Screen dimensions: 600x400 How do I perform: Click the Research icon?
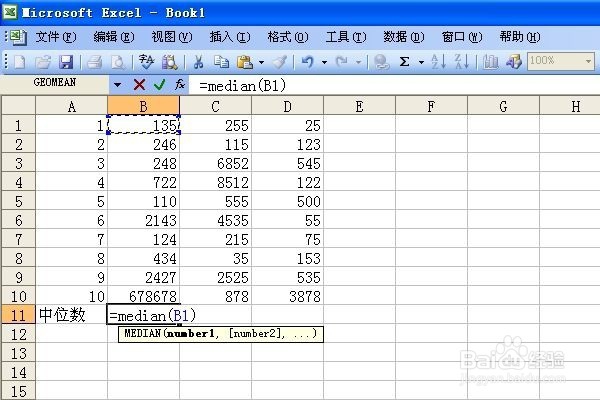point(170,61)
